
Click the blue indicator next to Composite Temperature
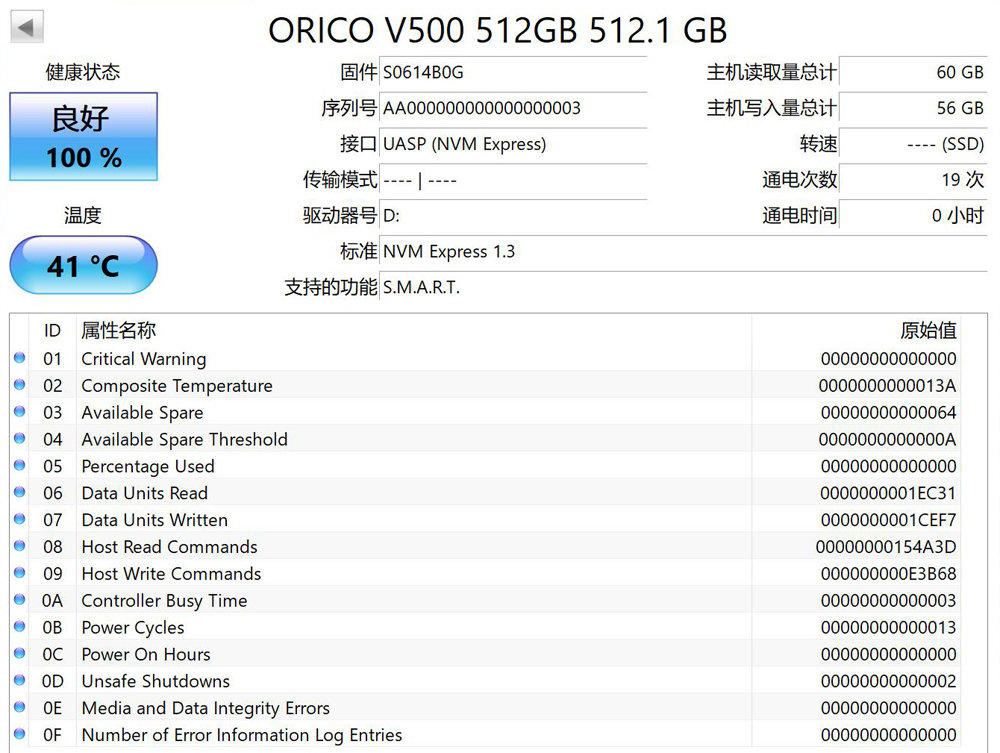click(21, 386)
